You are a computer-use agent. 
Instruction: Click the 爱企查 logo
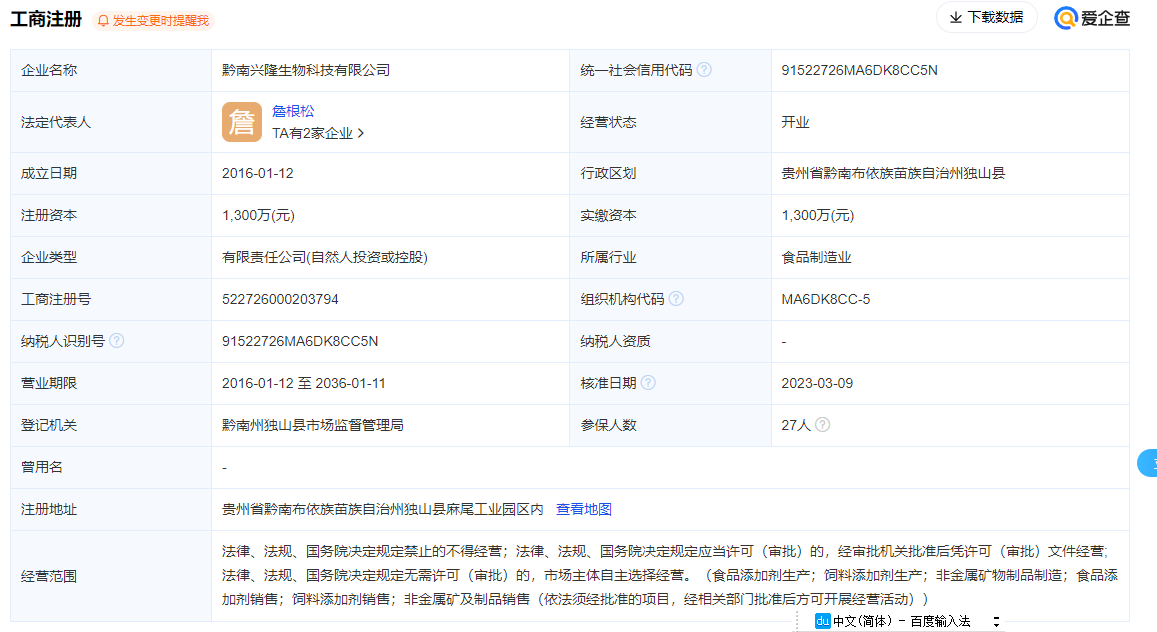[x=1093, y=18]
